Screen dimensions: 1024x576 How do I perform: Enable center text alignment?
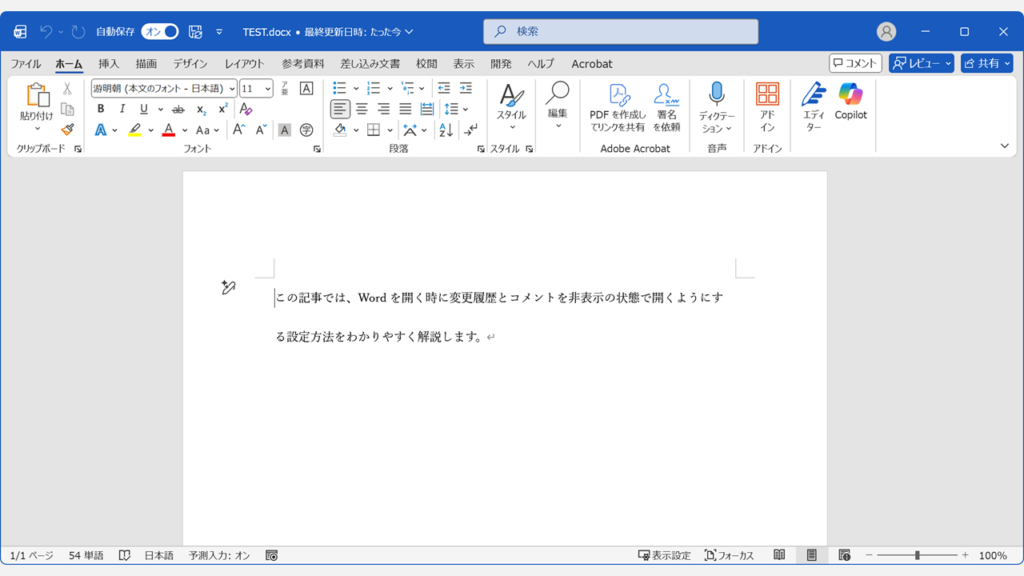(x=362, y=107)
